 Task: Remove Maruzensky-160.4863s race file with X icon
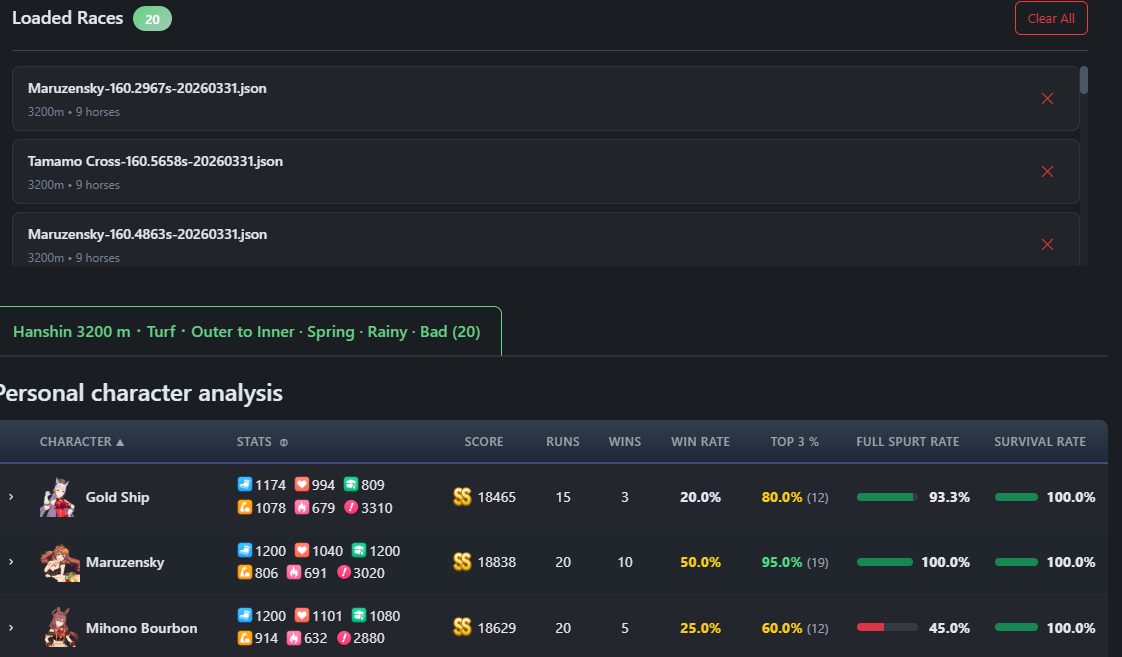[x=1047, y=245]
